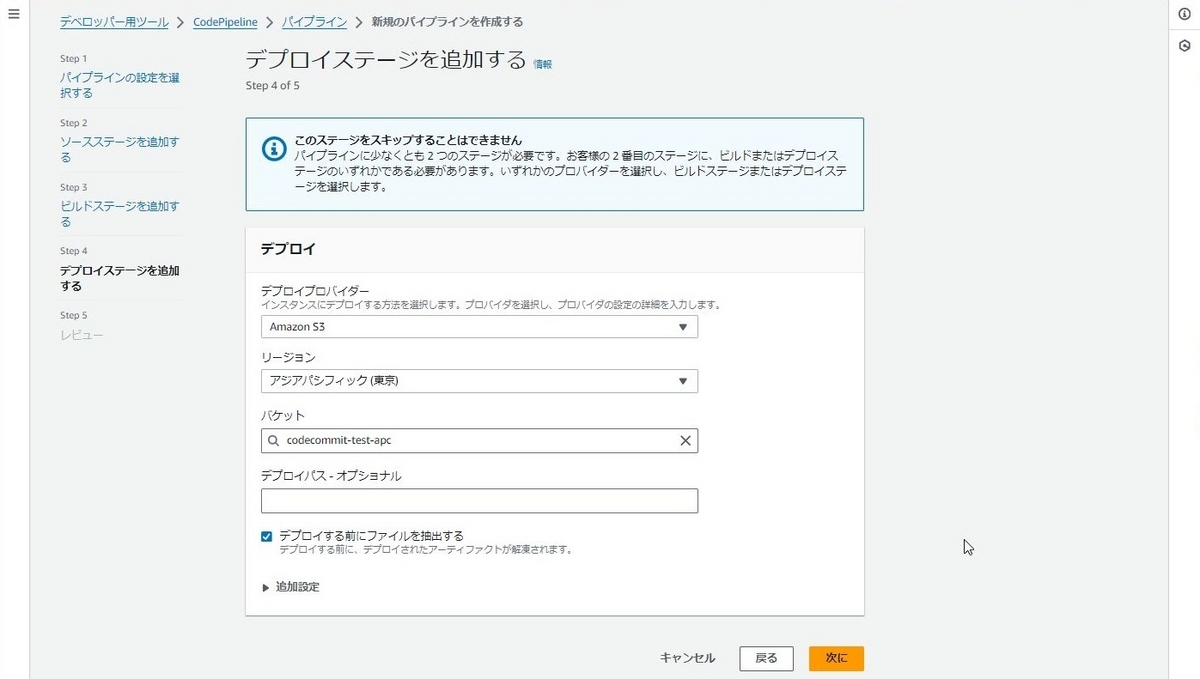Viewport: 1200px width, 679px height.
Task: Navigate to CodePipeline via the breadcrumb
Action: [225, 21]
